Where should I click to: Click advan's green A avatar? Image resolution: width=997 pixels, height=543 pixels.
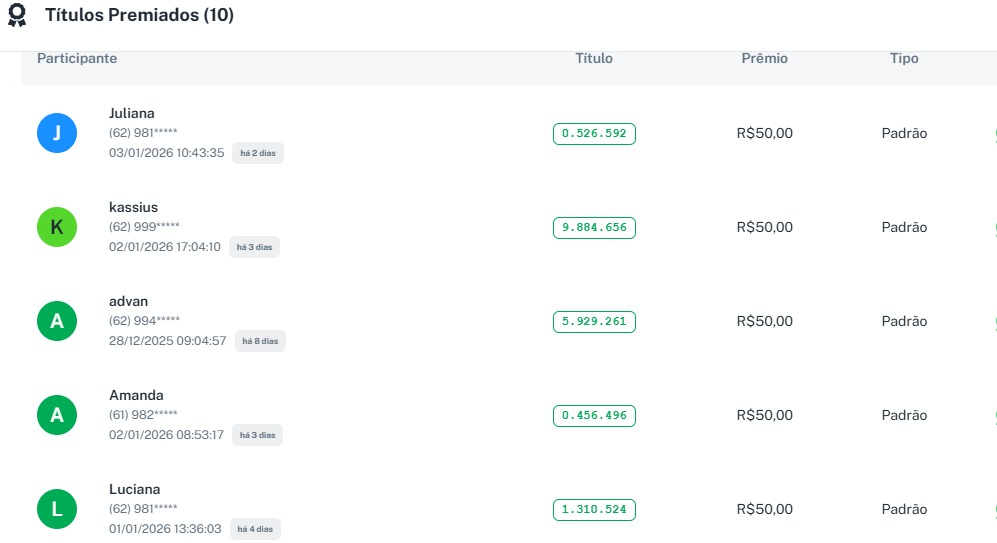click(x=57, y=321)
